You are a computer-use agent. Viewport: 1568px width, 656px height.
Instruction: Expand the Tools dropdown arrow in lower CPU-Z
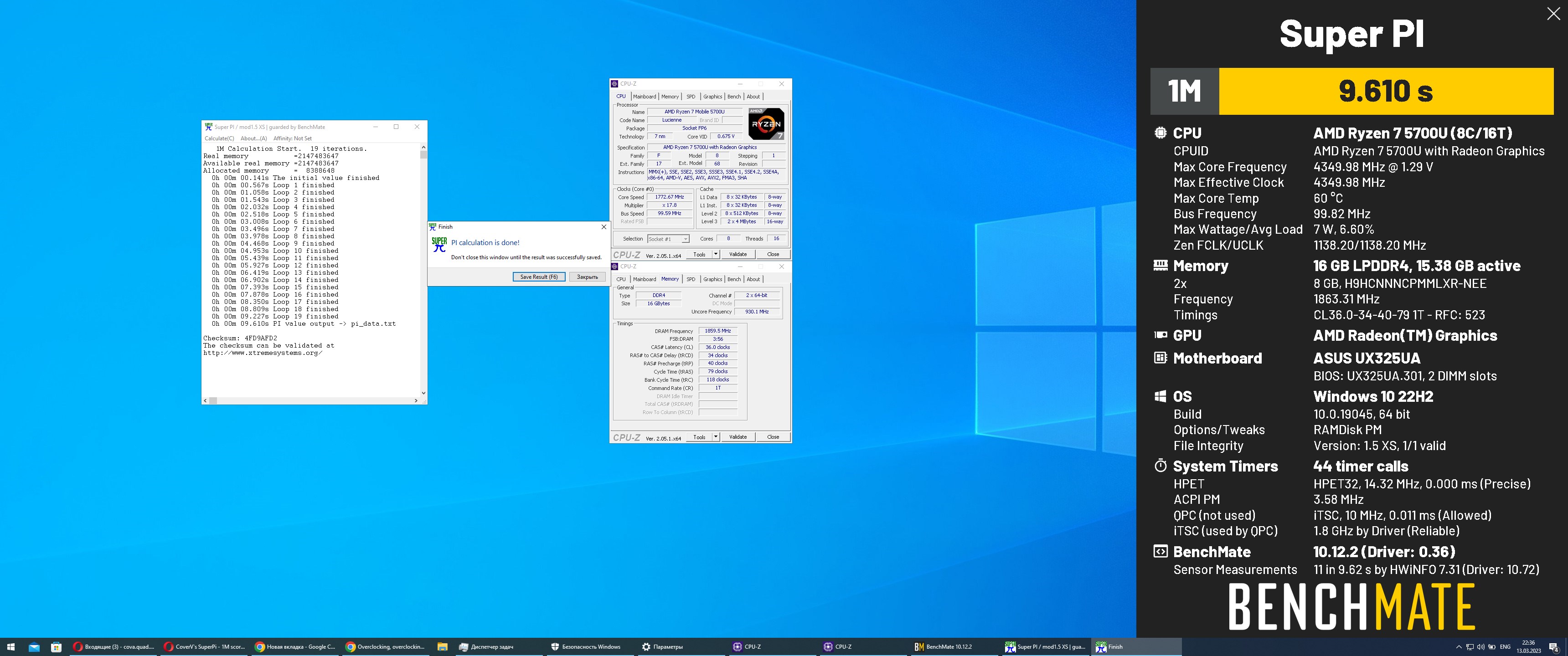point(716,437)
